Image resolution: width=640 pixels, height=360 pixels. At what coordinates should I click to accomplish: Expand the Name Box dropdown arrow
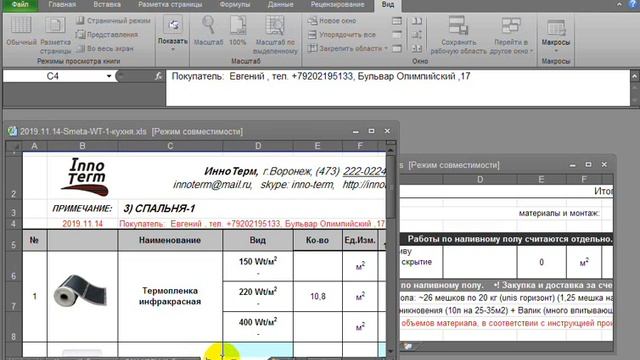109,76
